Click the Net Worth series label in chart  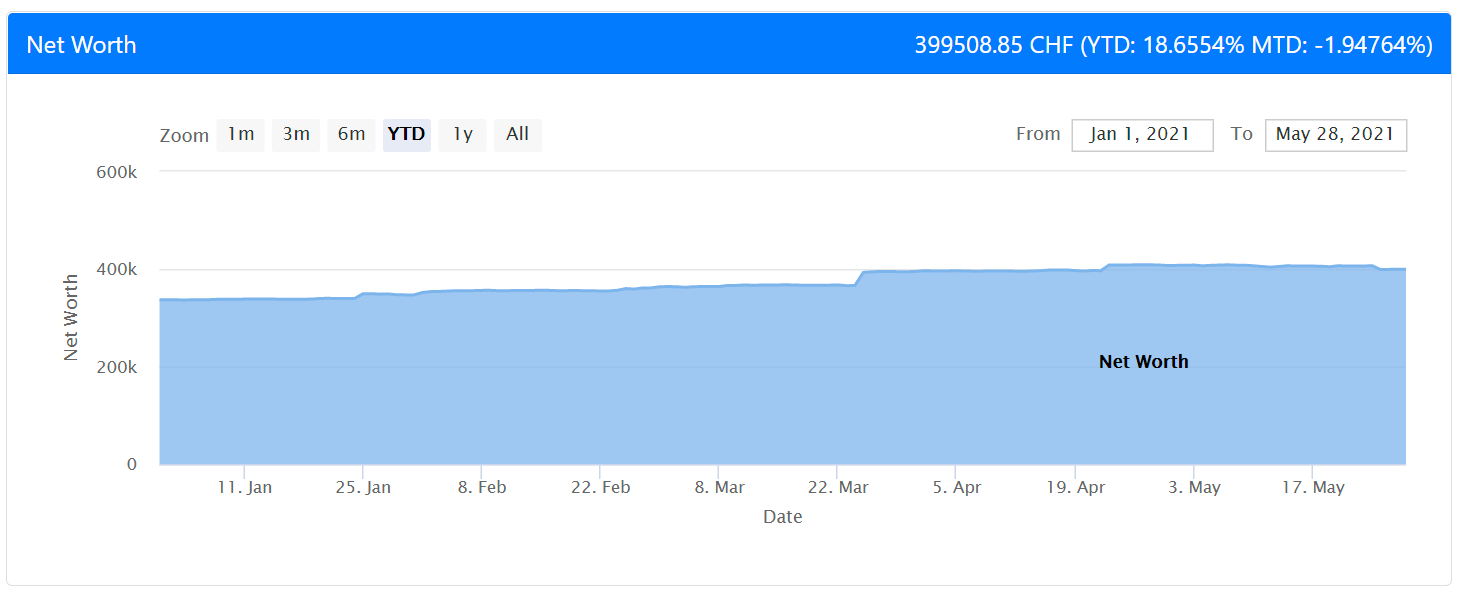1144,362
